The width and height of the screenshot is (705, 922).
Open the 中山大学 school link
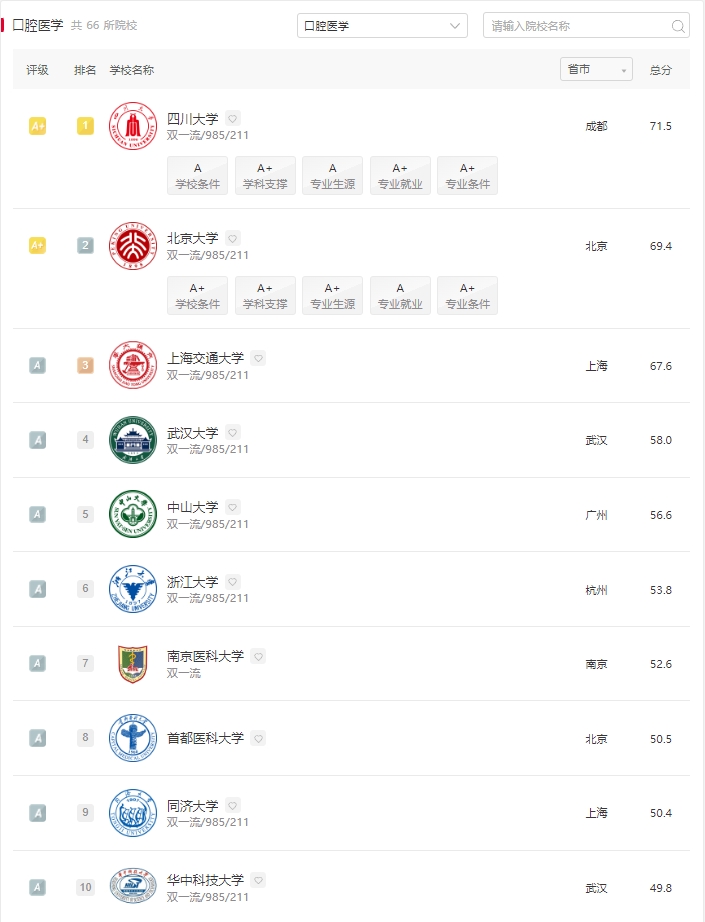[x=193, y=507]
